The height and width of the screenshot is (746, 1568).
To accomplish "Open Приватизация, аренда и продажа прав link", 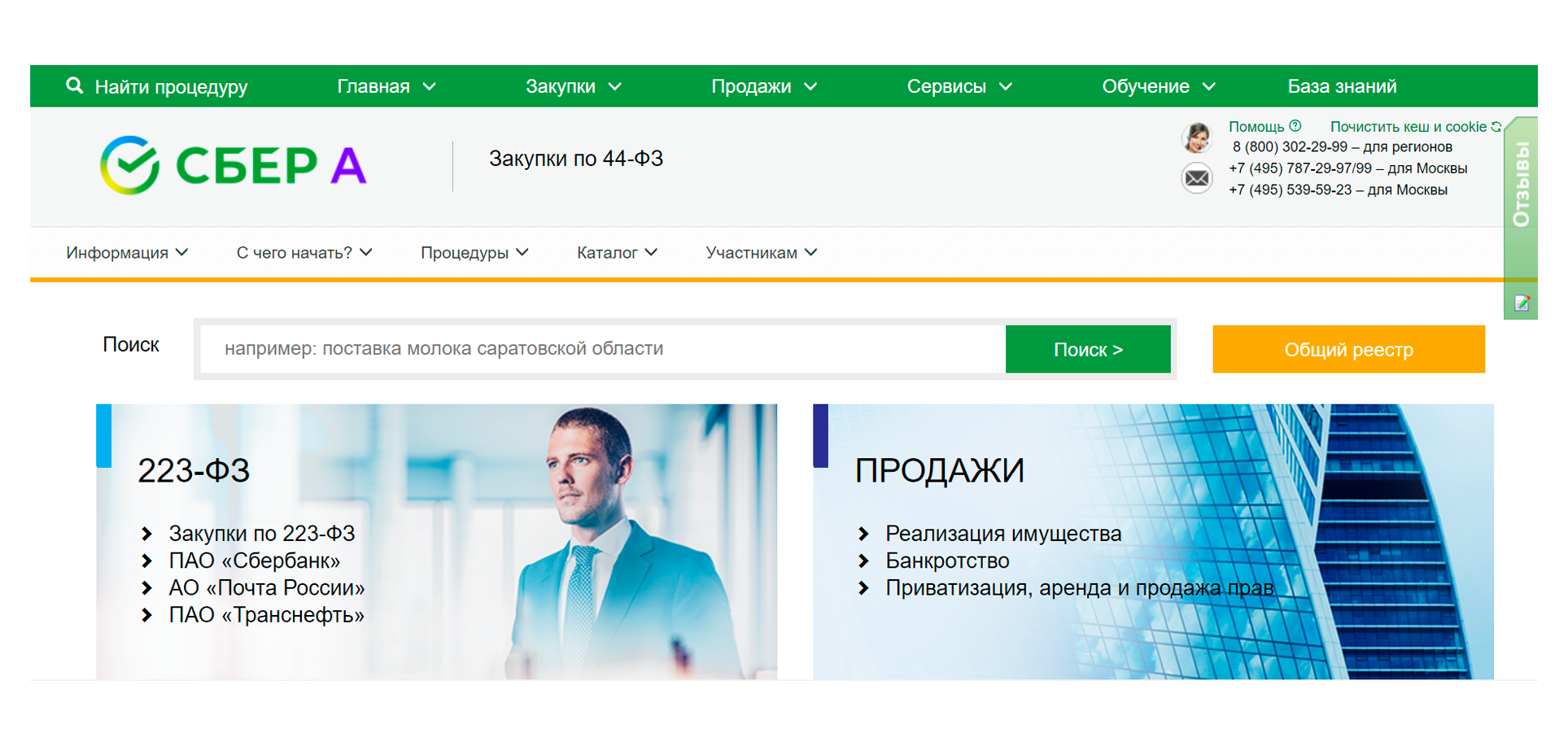I will click(1080, 587).
